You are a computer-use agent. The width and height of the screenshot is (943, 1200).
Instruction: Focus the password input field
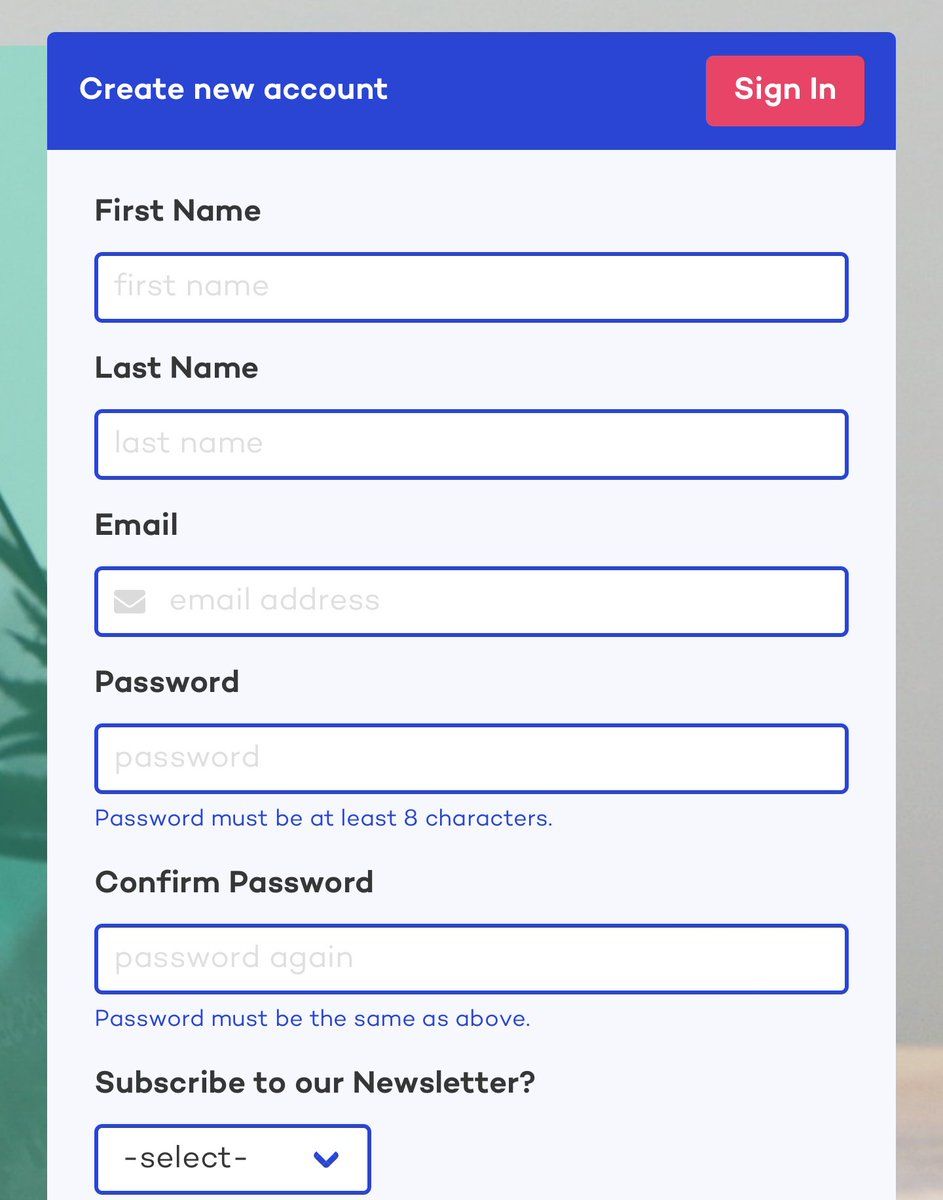click(471, 758)
